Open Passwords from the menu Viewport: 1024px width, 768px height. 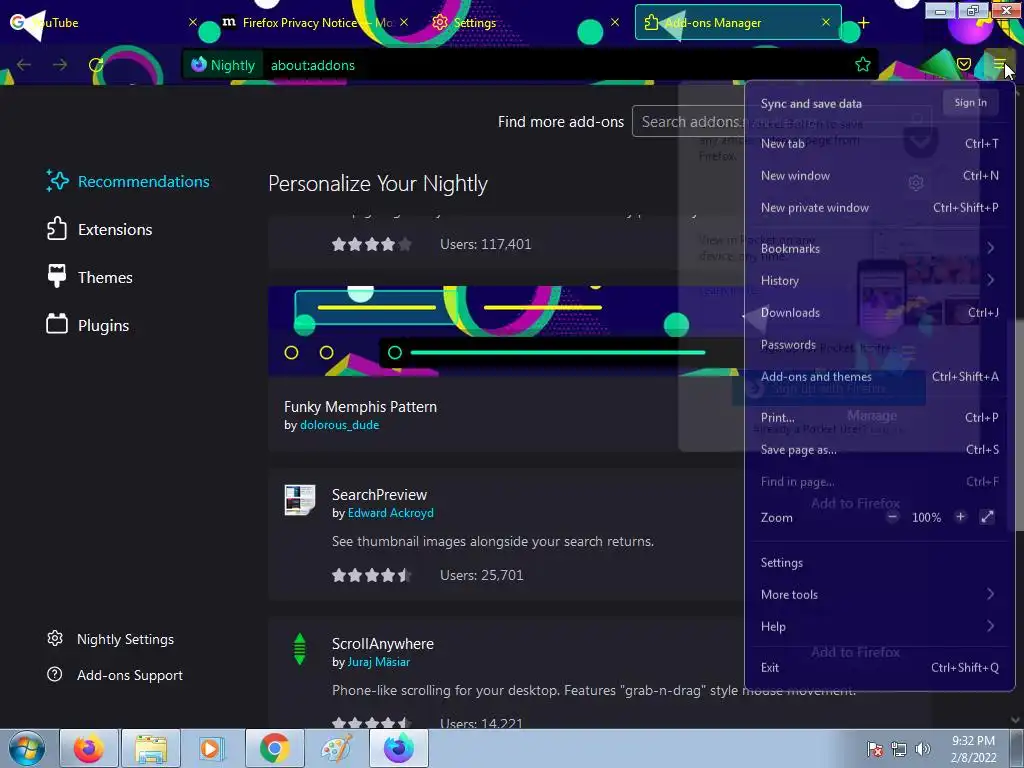879,345
